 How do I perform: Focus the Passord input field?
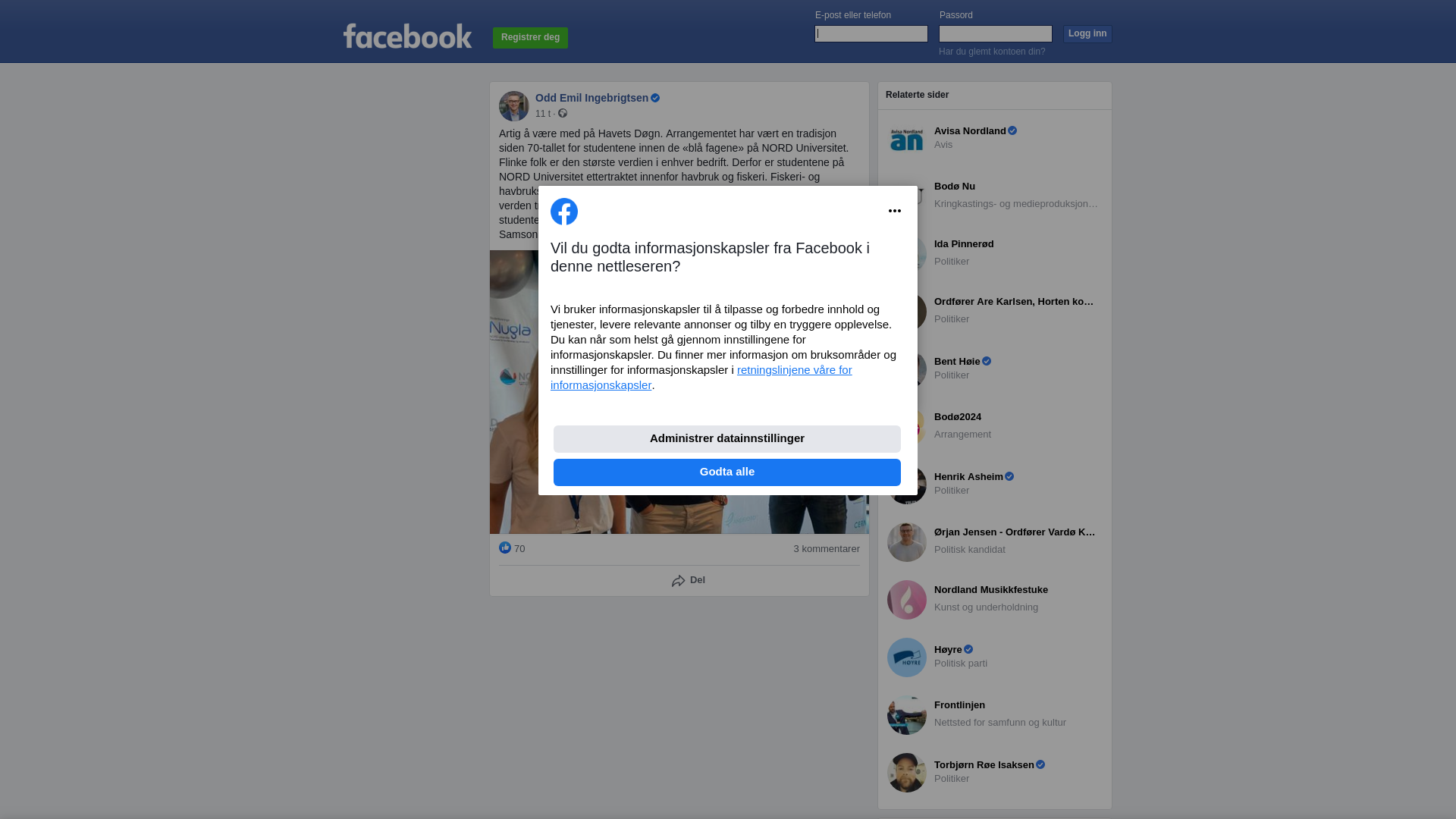coord(996,33)
